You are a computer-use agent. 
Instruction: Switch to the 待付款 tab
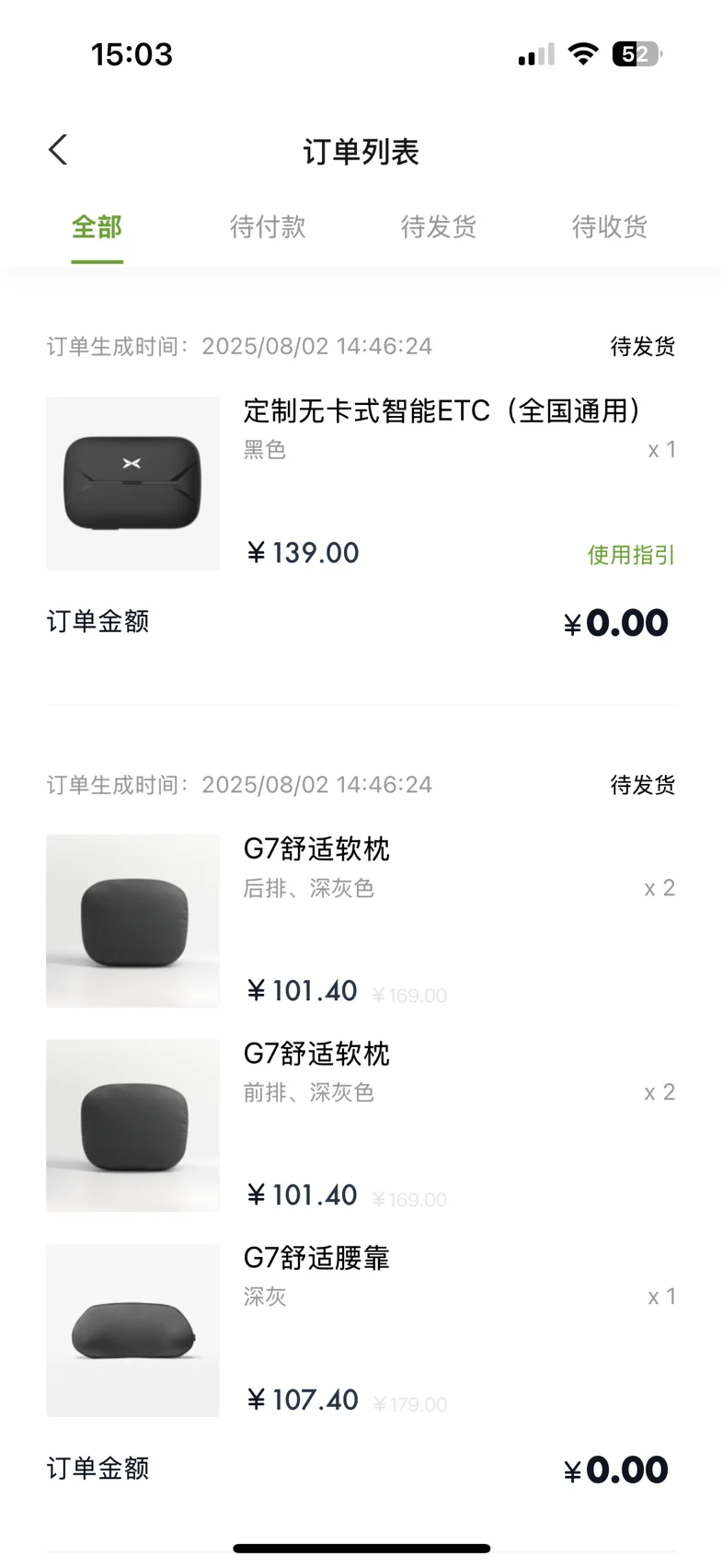[268, 227]
